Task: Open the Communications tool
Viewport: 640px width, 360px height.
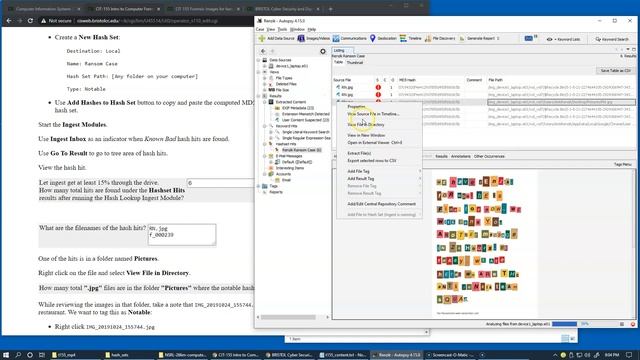Action: 349,38
